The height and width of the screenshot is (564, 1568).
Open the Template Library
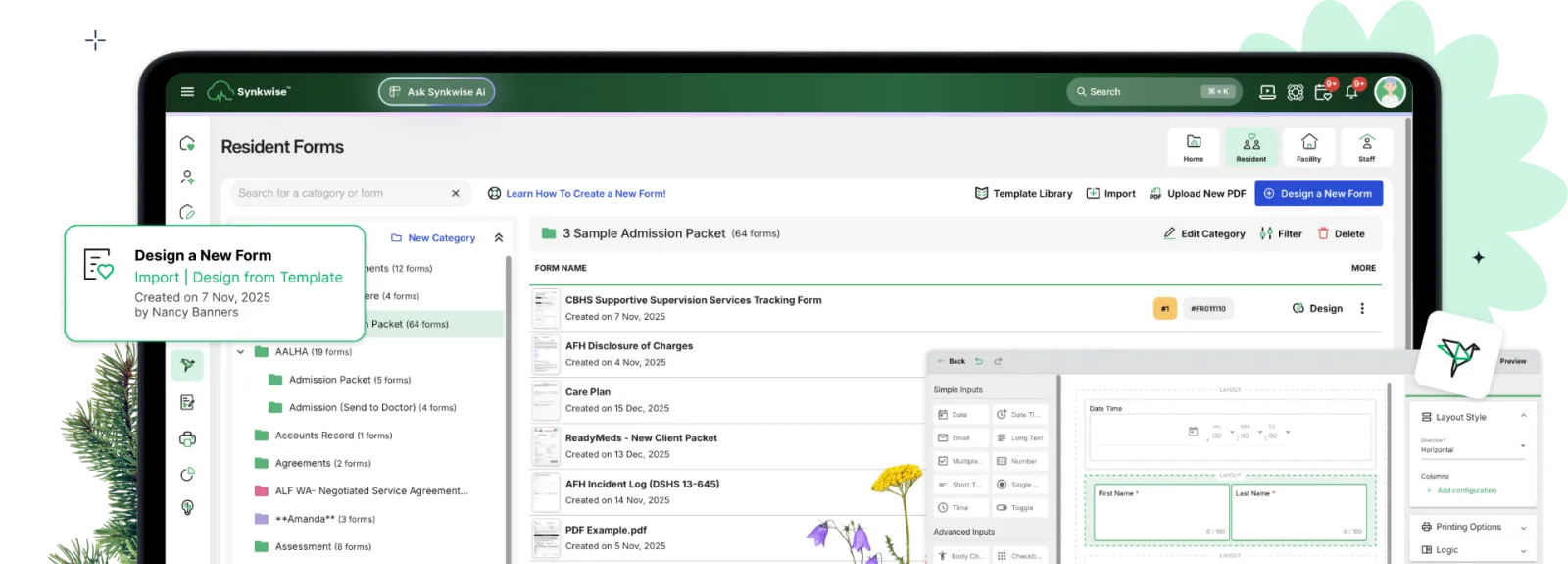[1024, 194]
